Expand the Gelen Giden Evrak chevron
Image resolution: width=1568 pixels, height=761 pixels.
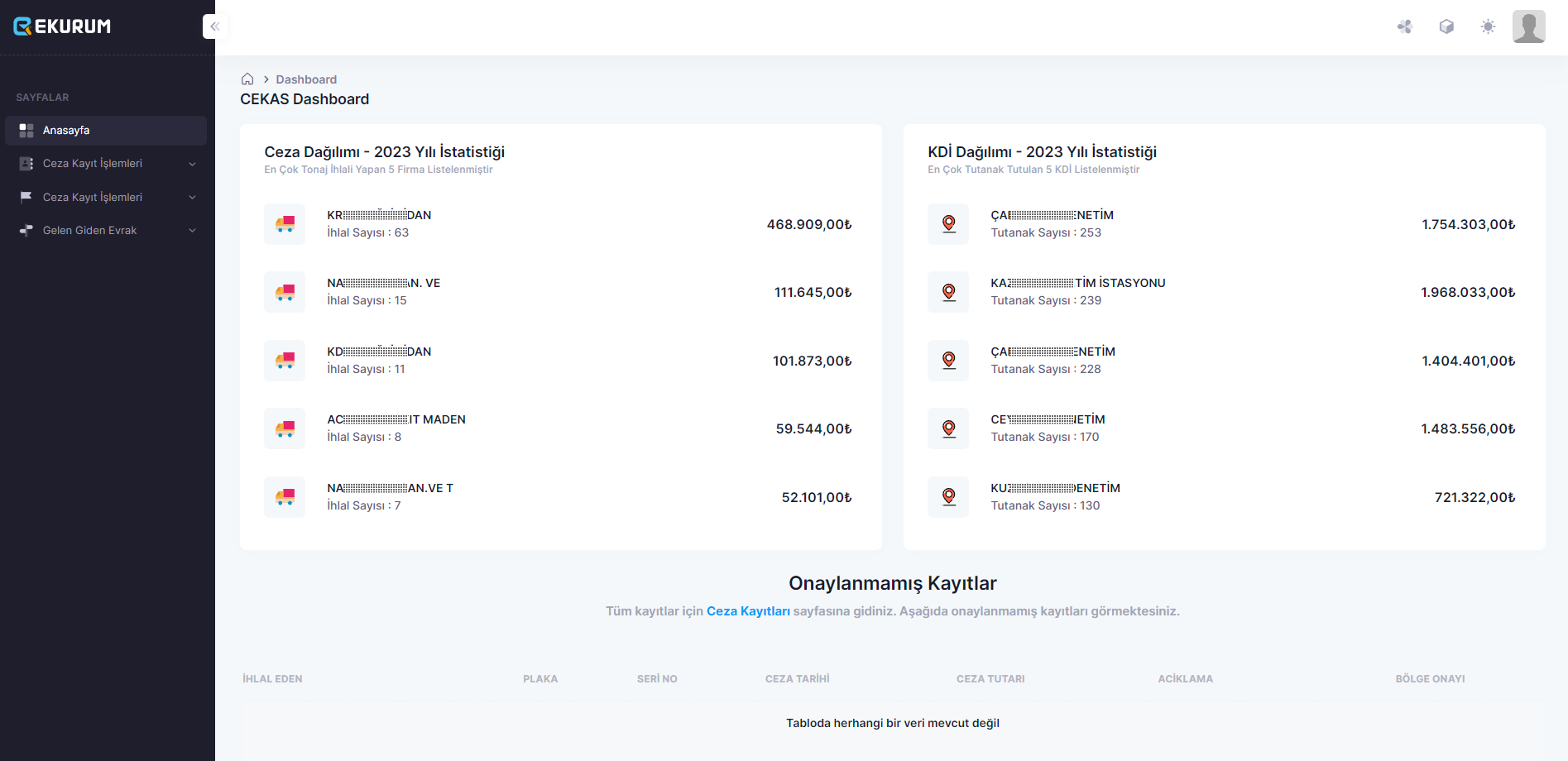click(192, 231)
